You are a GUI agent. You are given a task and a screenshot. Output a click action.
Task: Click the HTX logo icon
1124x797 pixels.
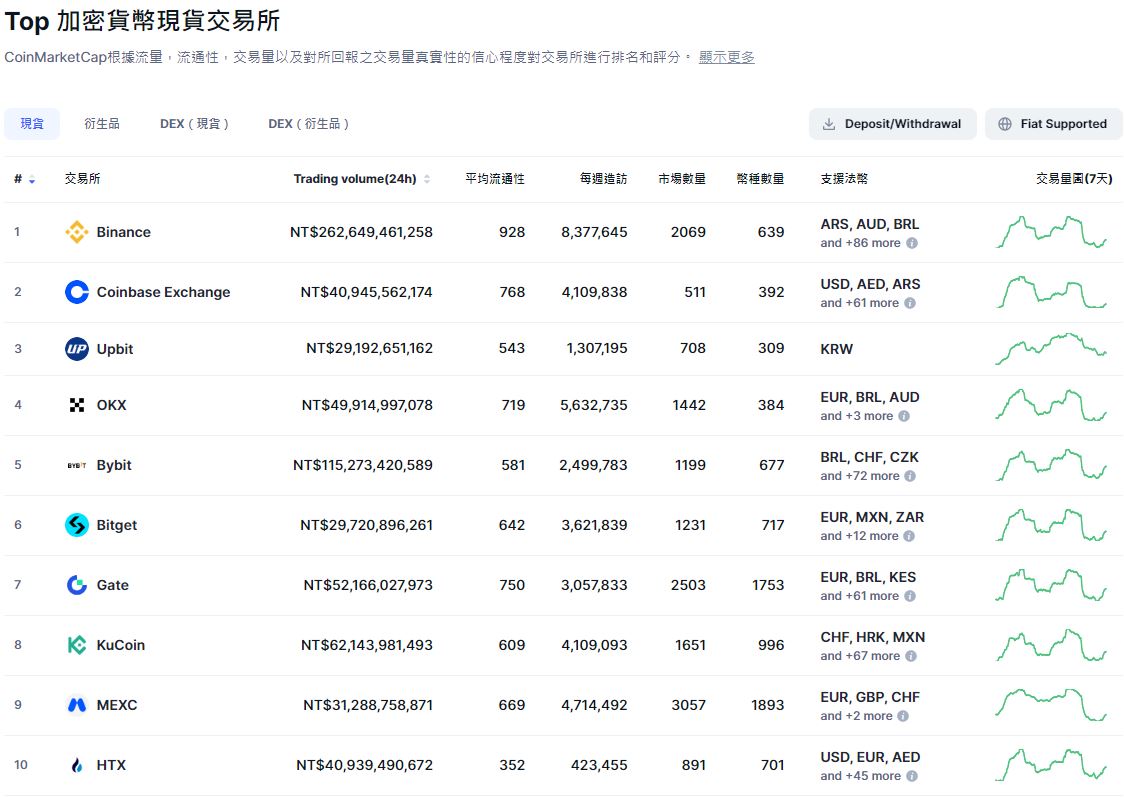tap(77, 765)
